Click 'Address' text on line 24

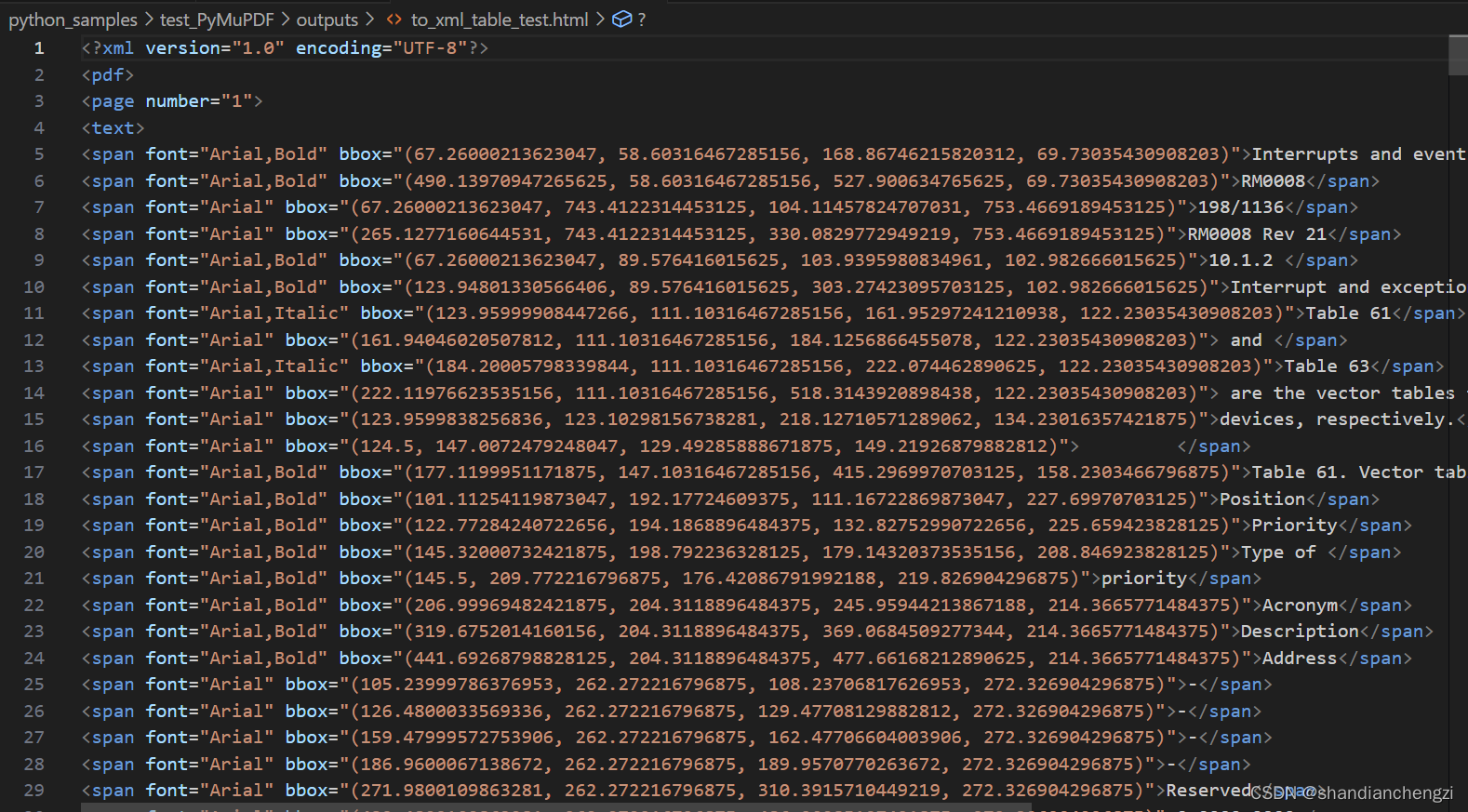click(x=1301, y=659)
